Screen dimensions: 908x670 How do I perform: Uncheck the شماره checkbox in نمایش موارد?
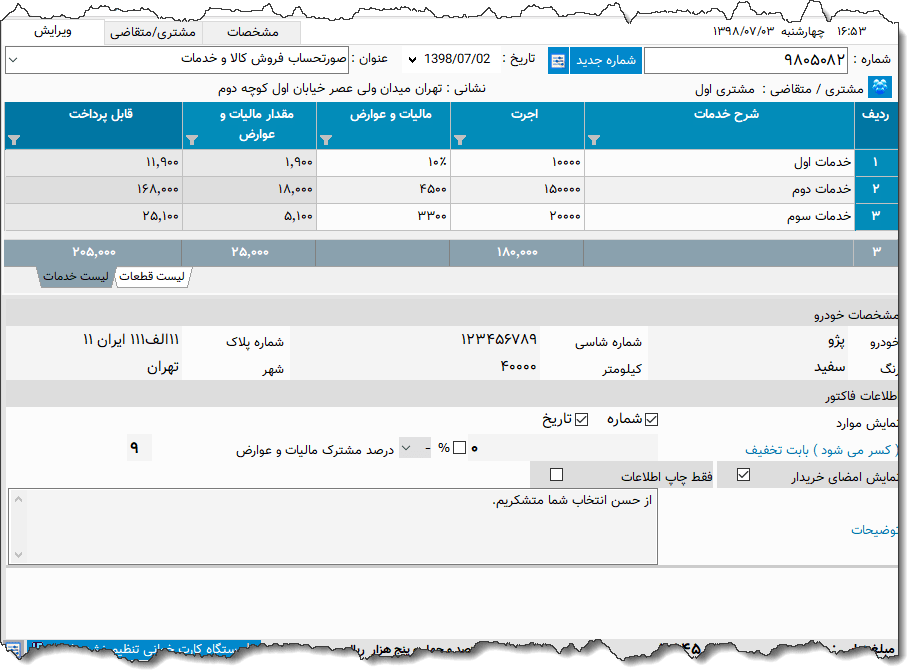[x=650, y=418]
